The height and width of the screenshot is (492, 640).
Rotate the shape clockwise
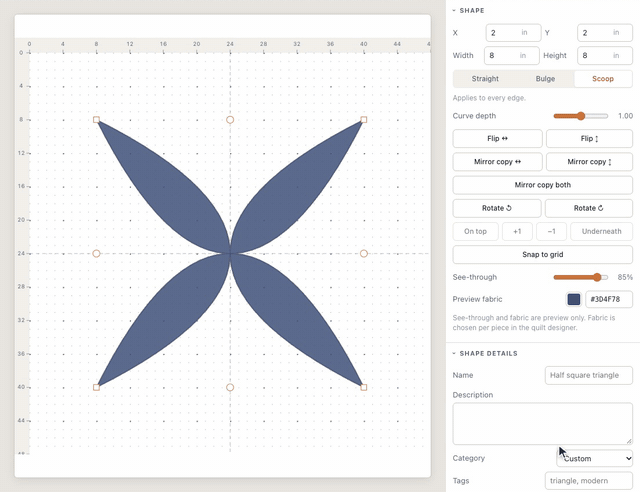click(x=589, y=208)
